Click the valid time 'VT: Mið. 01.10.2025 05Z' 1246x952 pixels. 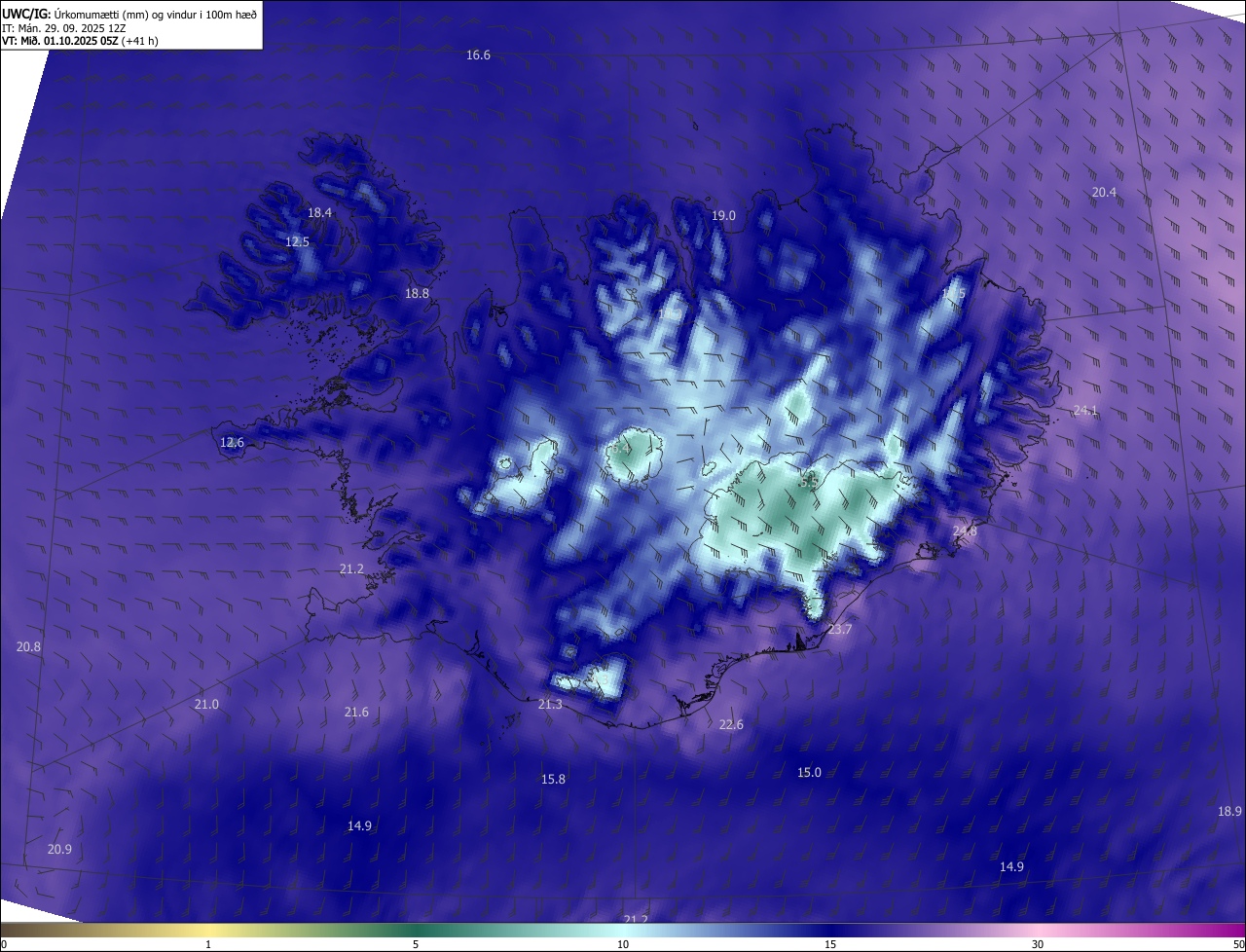click(59, 41)
